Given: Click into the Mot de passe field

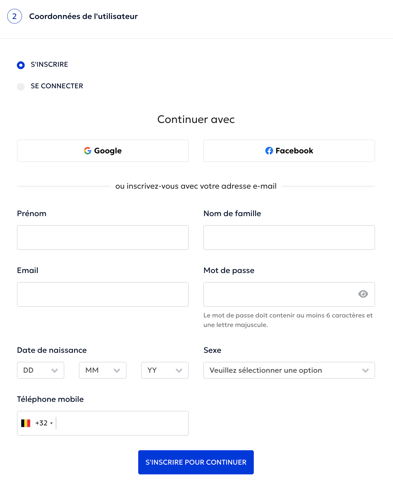Looking at the screenshot, I should click(280, 295).
